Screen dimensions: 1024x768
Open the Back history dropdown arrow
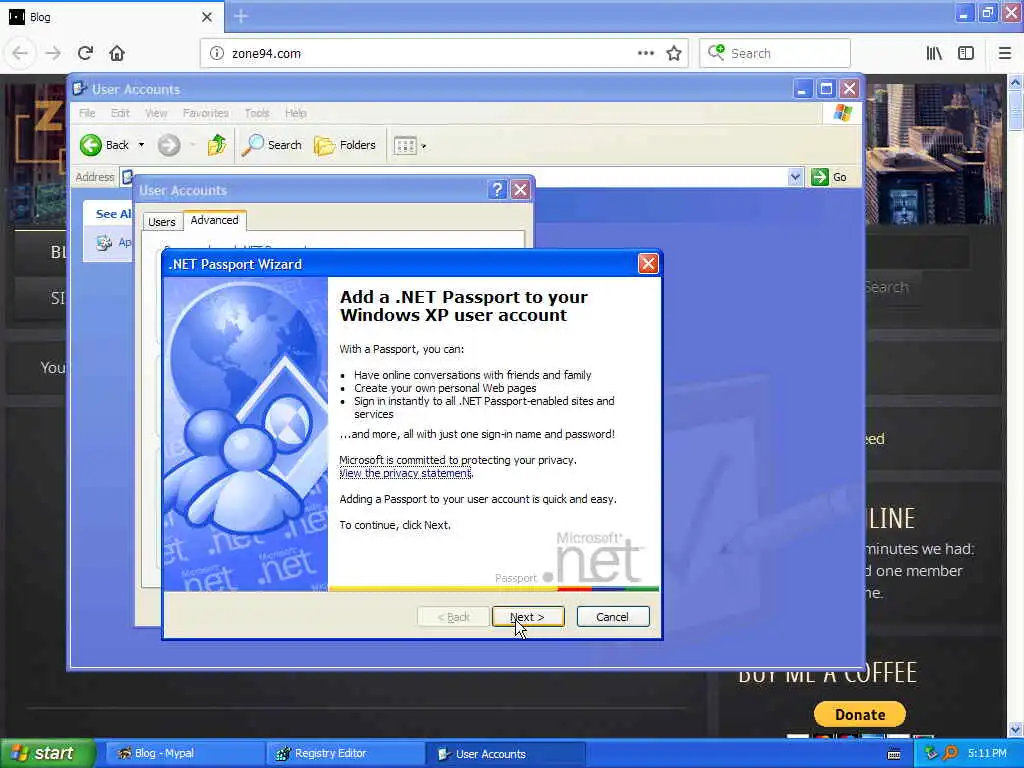(x=141, y=145)
